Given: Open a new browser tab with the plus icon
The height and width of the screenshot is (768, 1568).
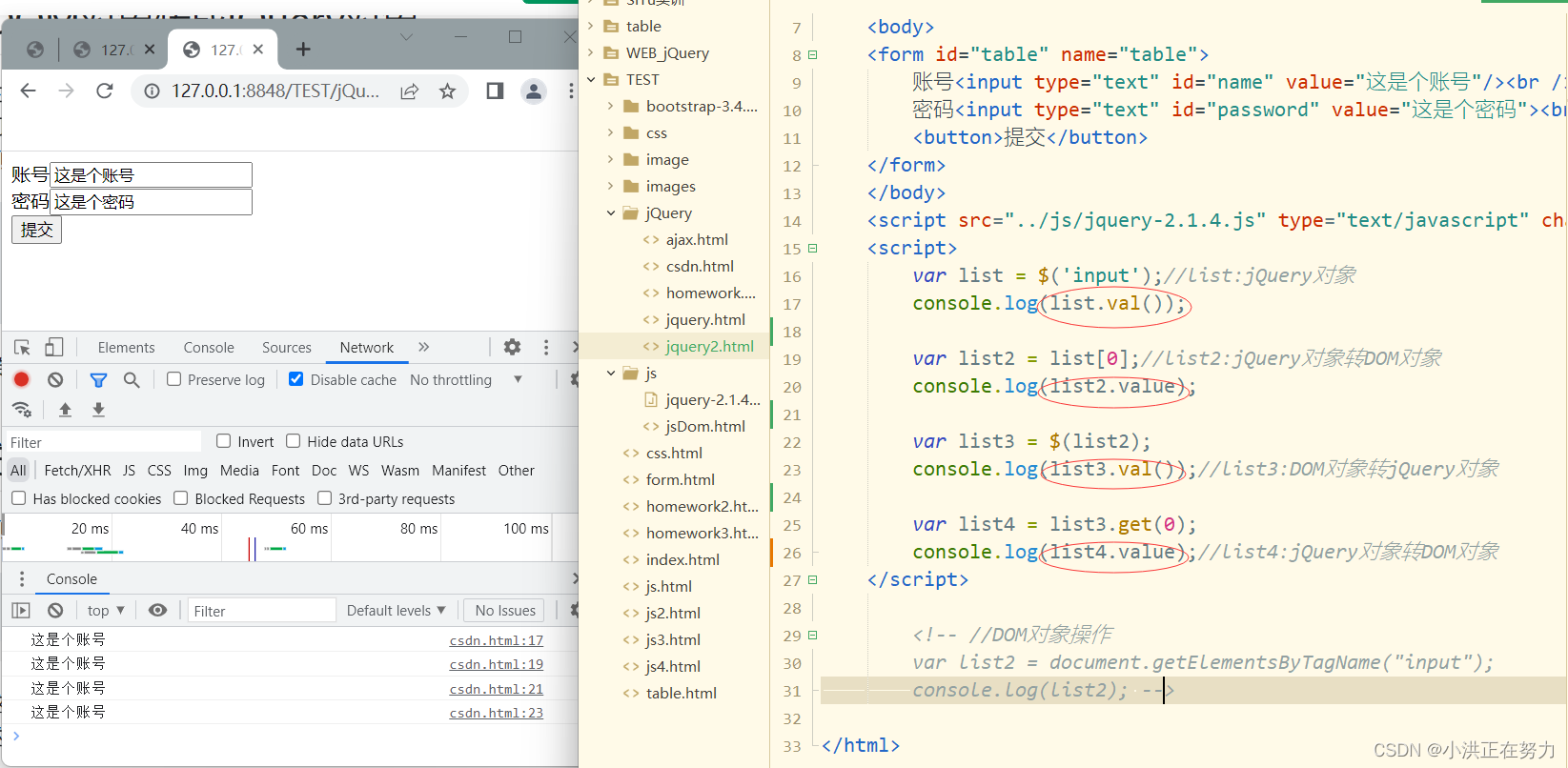Looking at the screenshot, I should tap(303, 49).
